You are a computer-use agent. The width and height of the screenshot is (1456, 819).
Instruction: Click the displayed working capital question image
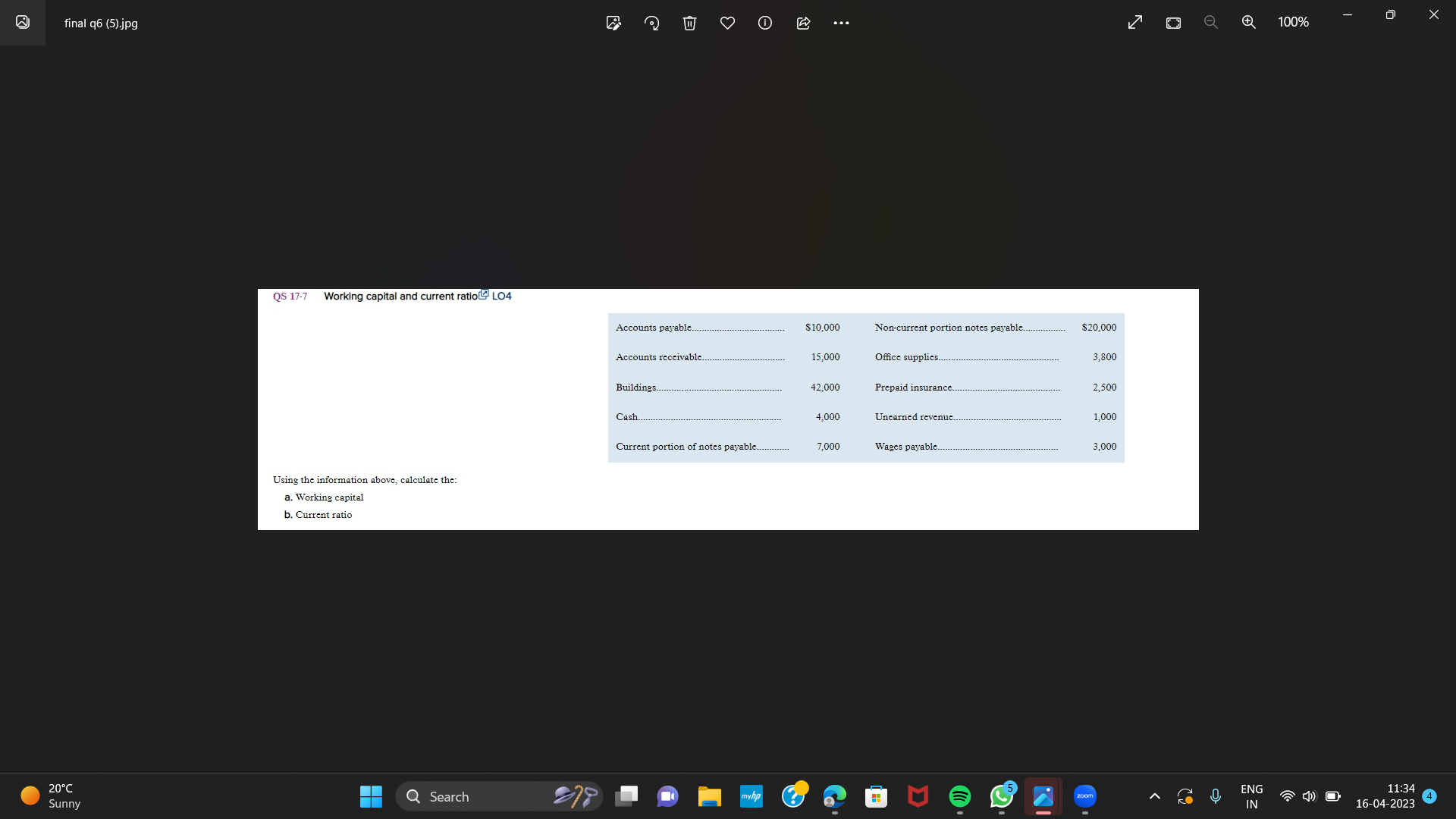728,409
